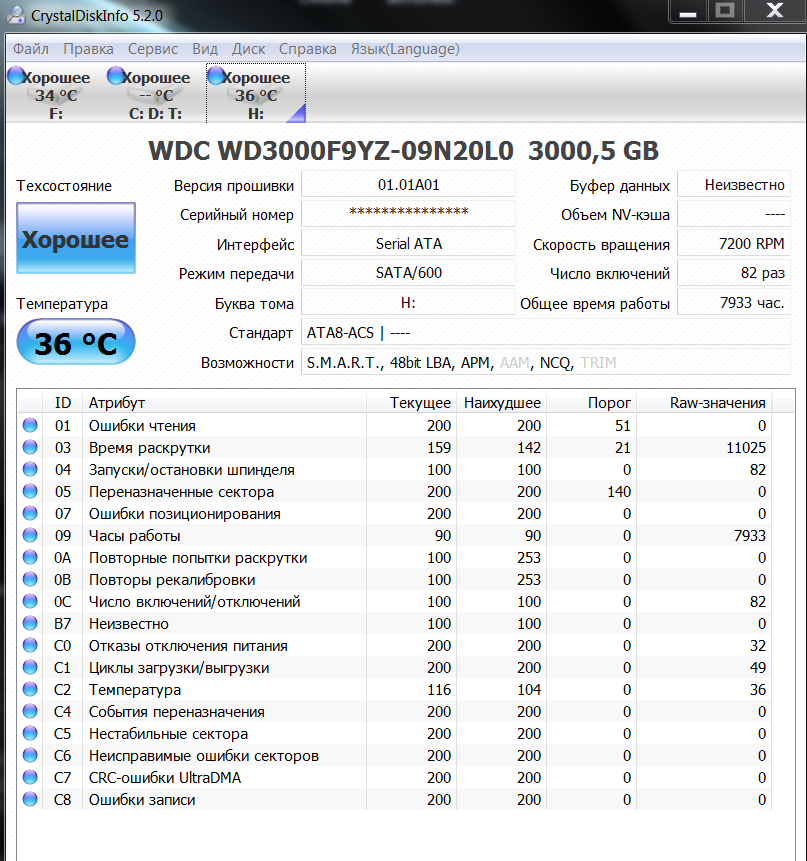Click the drive letter field H:
The width and height of the screenshot is (807, 861).
408,303
